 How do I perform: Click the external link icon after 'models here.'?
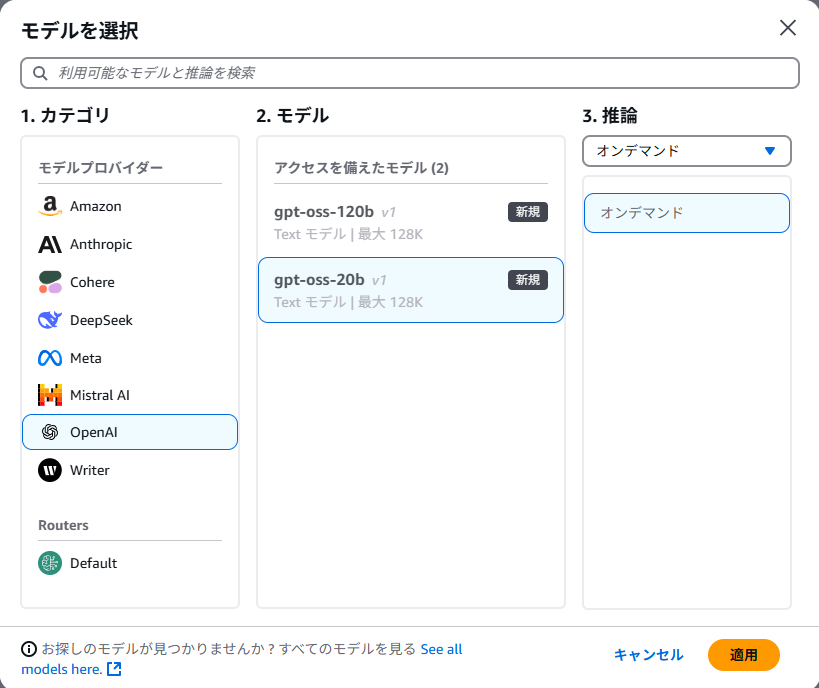point(114,669)
